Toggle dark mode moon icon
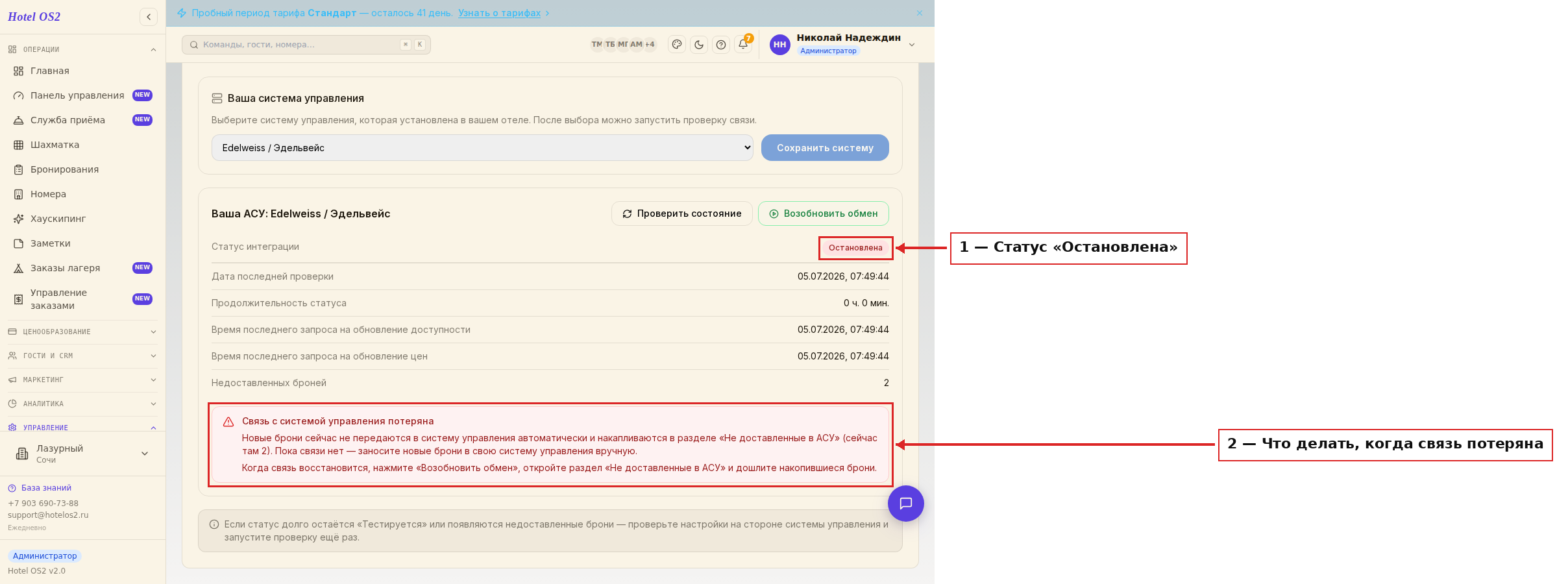 click(699, 44)
